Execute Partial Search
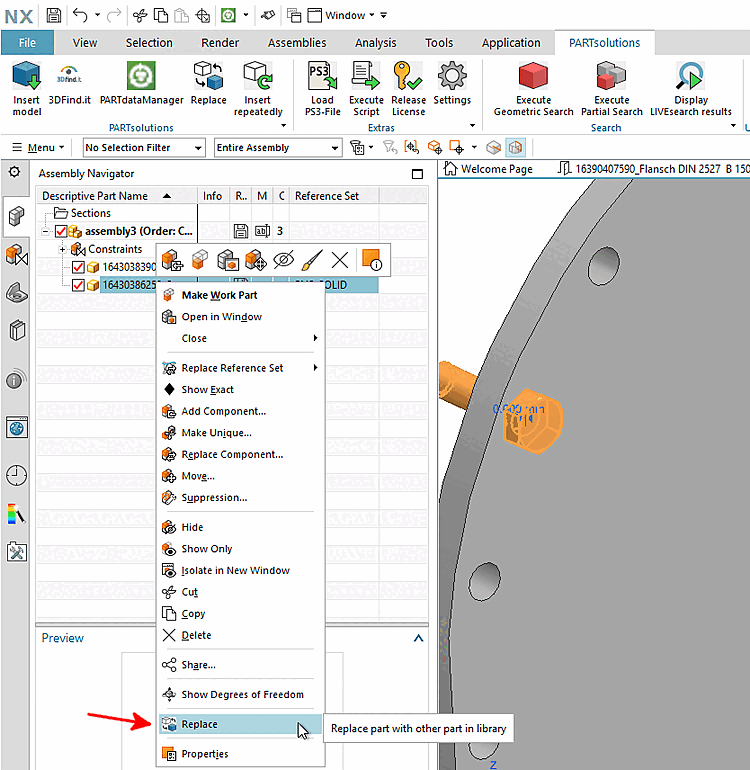 (x=611, y=88)
